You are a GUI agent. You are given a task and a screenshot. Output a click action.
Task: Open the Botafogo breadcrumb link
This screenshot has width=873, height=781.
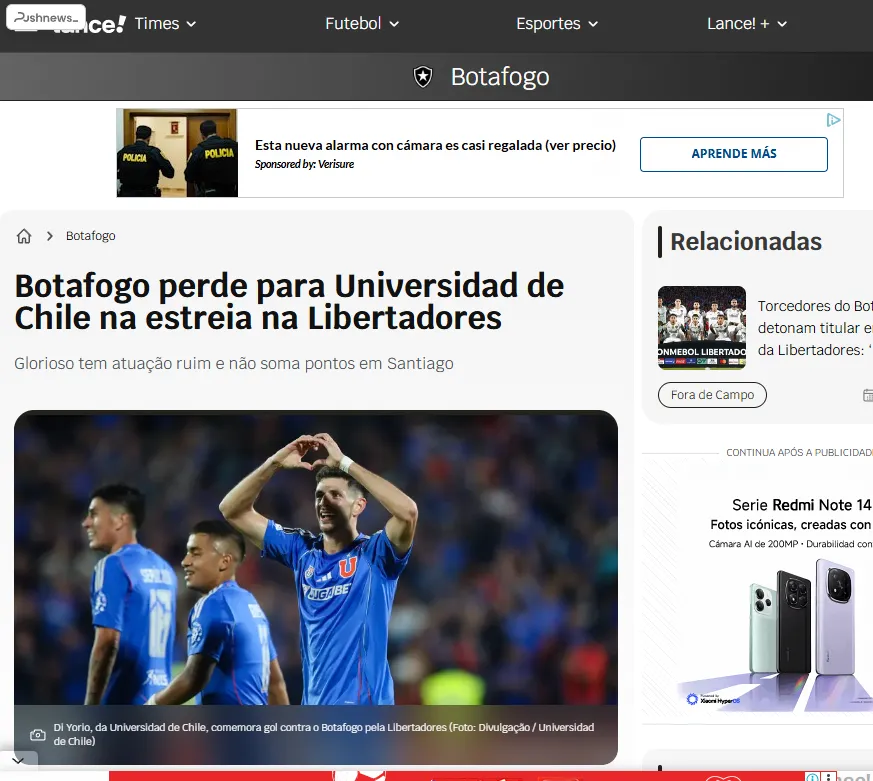(x=90, y=235)
